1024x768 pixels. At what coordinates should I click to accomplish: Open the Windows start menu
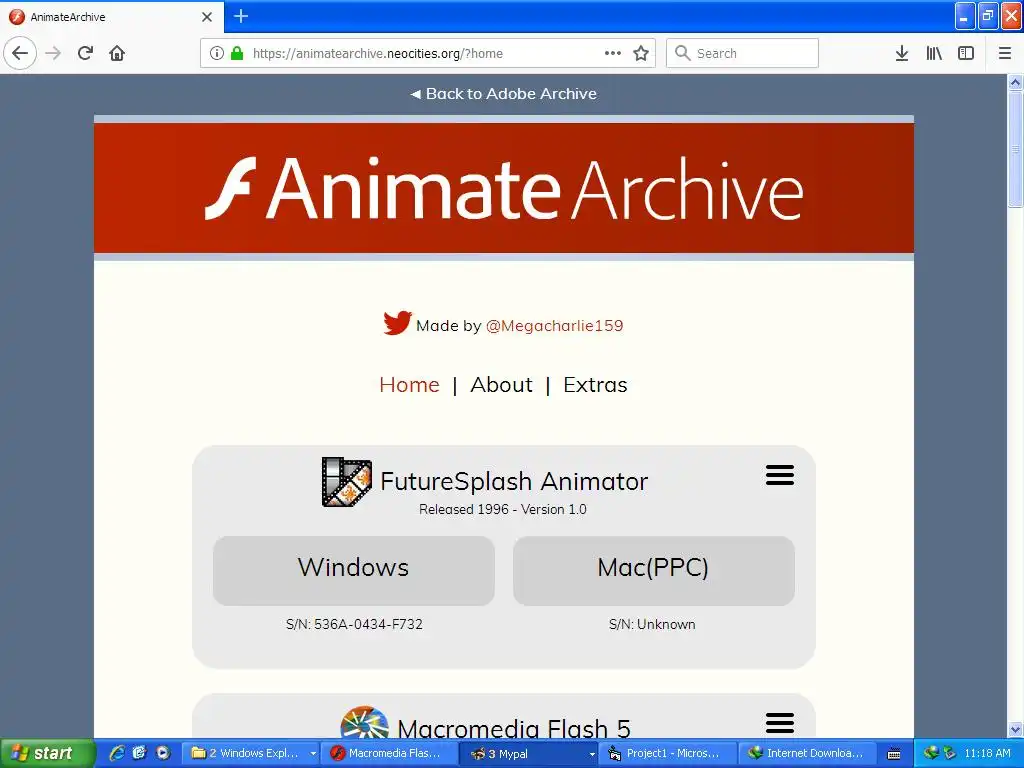pos(46,754)
